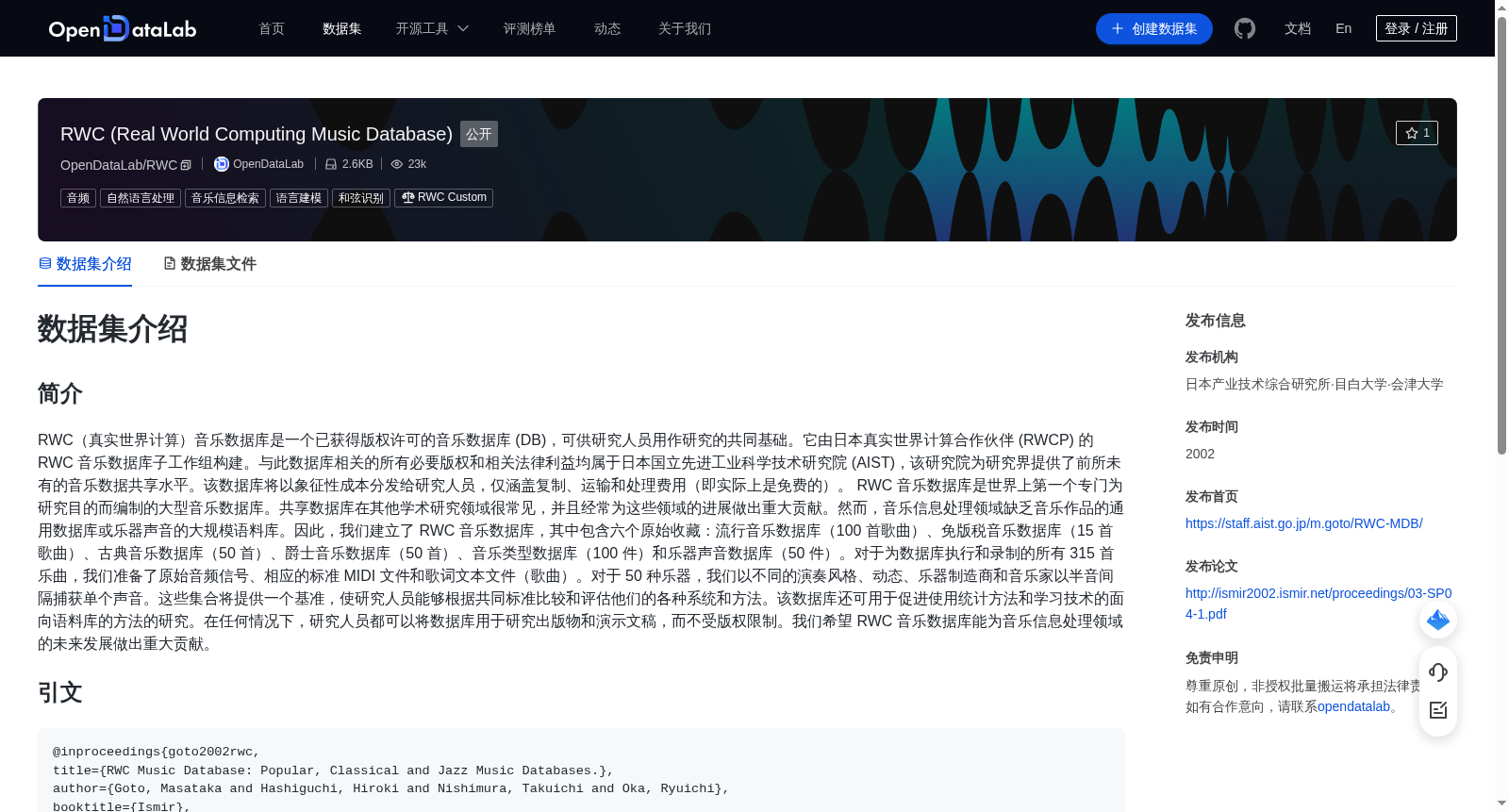Click the 创建数据集 button
This screenshot has height=812, width=1509.
point(1154,28)
